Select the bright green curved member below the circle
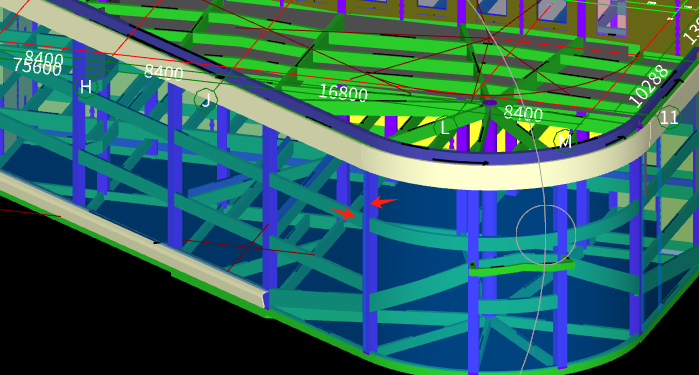The image size is (699, 375). point(522,268)
